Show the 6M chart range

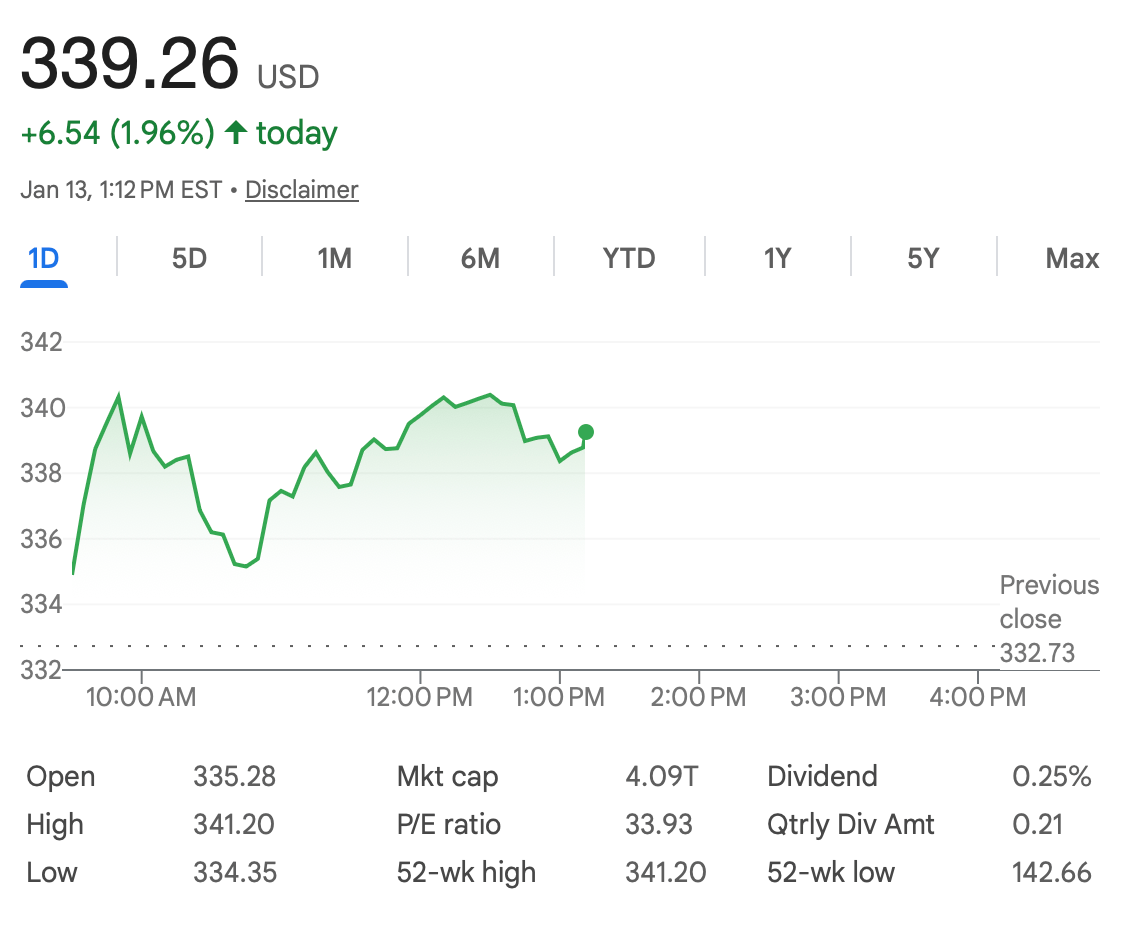tap(480, 259)
